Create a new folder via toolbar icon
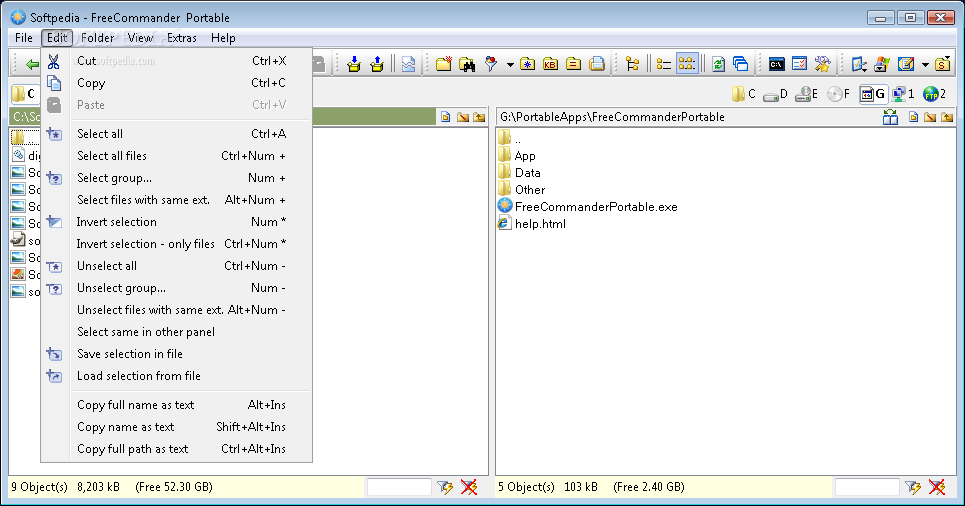Image resolution: width=965 pixels, height=506 pixels. click(444, 63)
